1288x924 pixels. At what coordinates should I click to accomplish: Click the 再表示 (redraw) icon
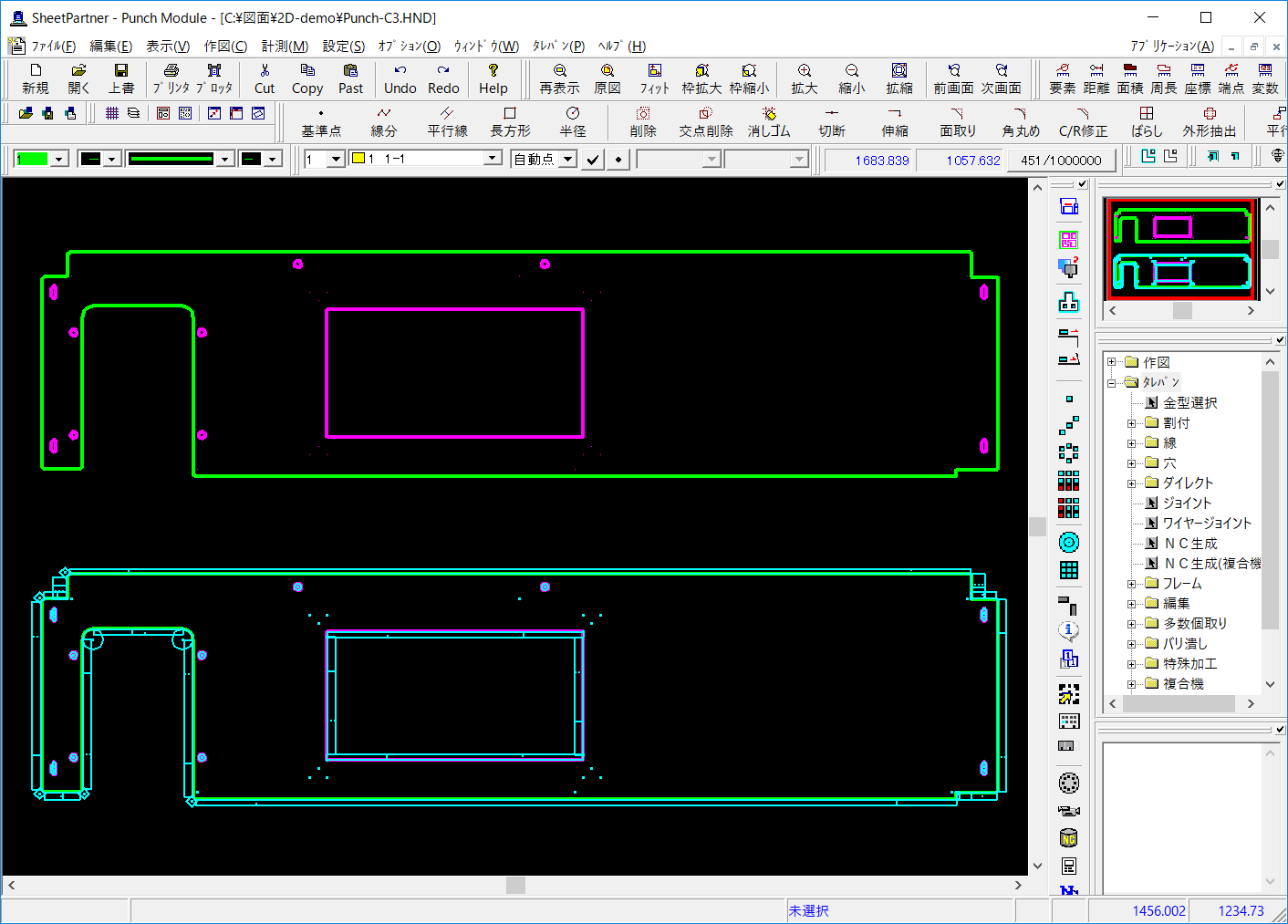tap(559, 79)
